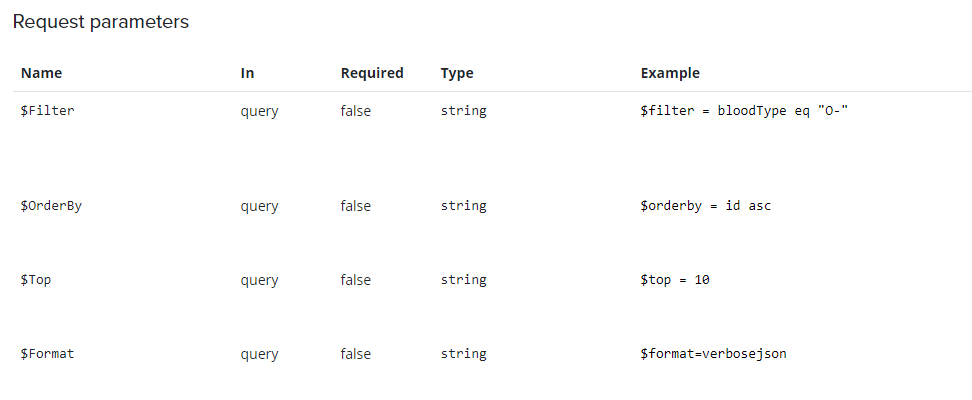Click 'query' in the $Filter row

tap(259, 111)
